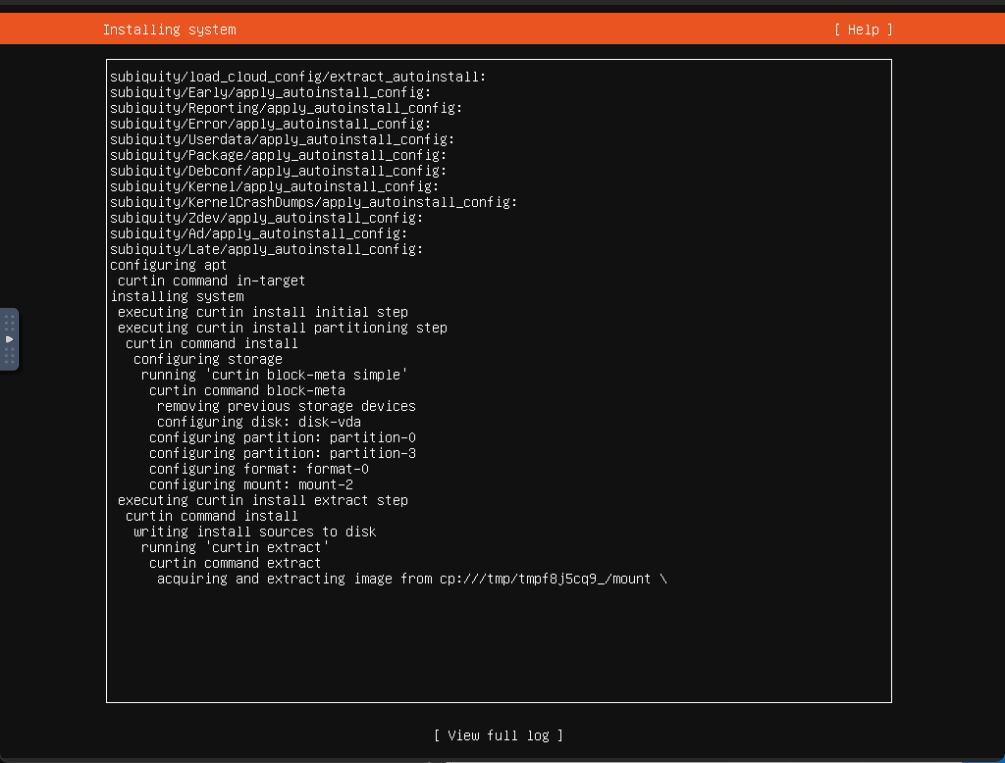Select the load_cloud_config/extract_autoinstall log line
This screenshot has width=1005, height=763.
click(298, 76)
